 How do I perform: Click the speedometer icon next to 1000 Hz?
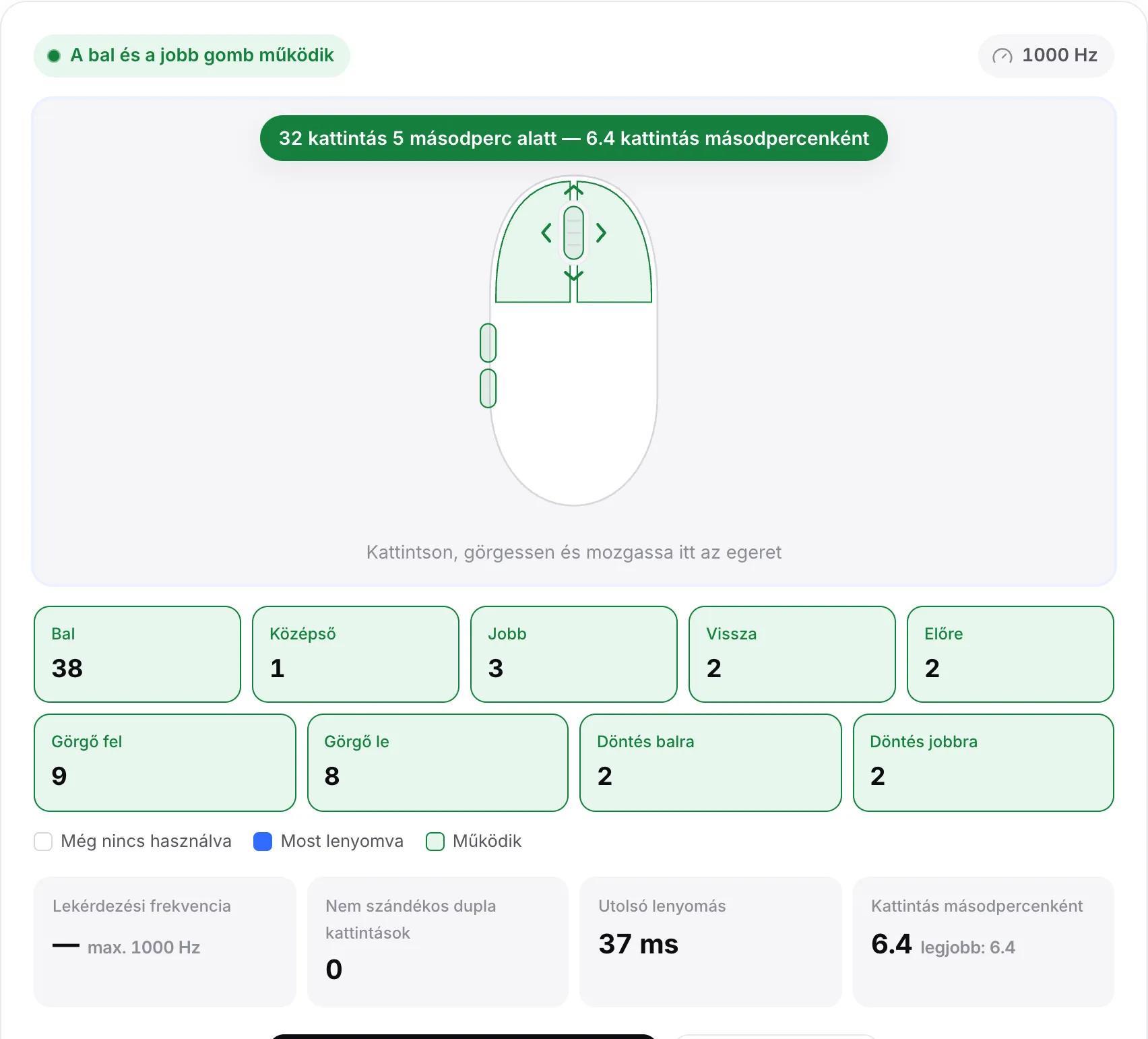coord(1002,56)
